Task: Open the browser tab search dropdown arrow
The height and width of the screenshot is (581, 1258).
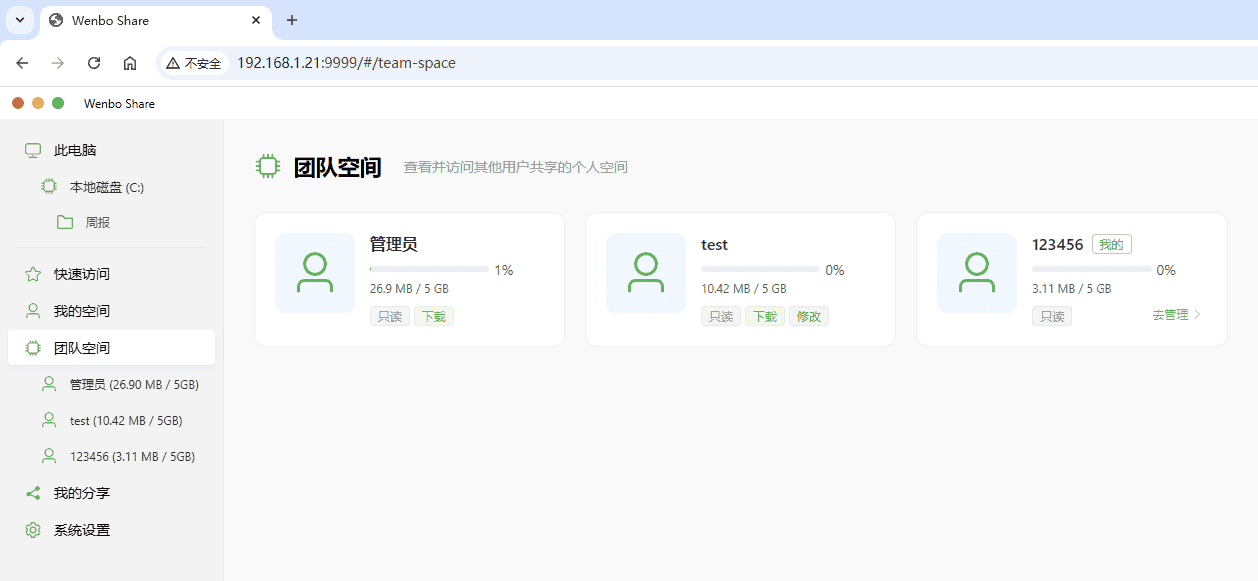Action: pyautogui.click(x=19, y=20)
